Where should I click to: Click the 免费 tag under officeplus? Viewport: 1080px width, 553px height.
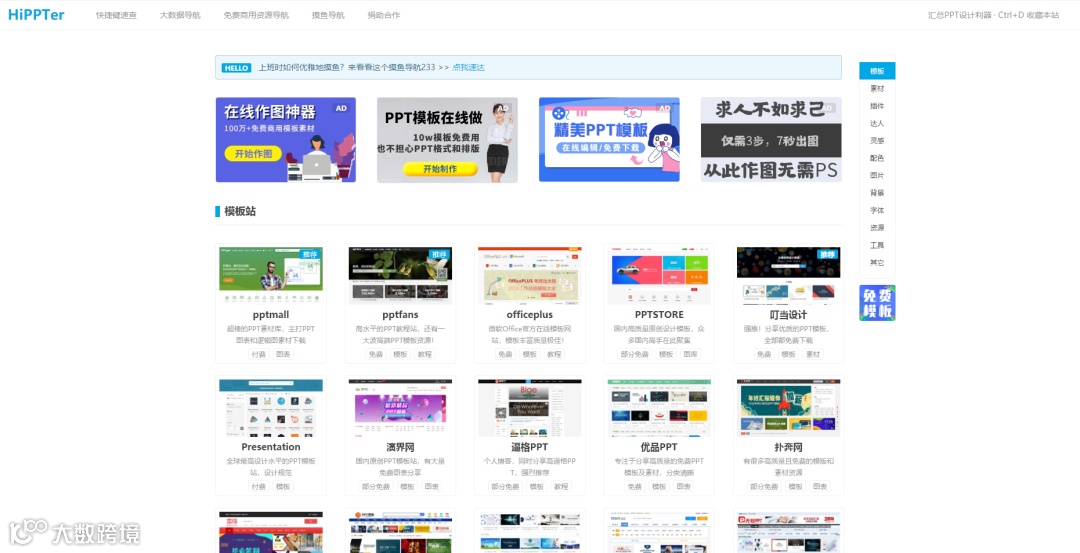[x=505, y=354]
